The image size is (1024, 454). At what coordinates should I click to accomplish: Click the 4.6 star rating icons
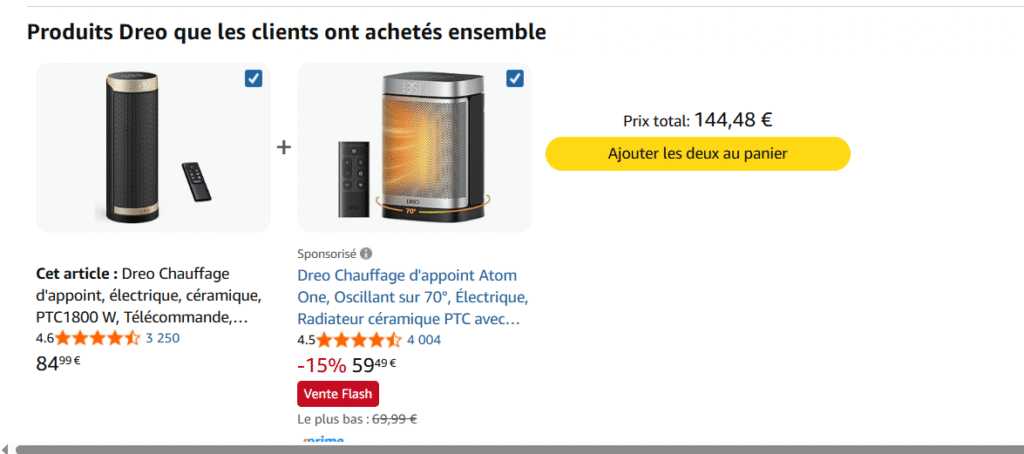(98, 338)
